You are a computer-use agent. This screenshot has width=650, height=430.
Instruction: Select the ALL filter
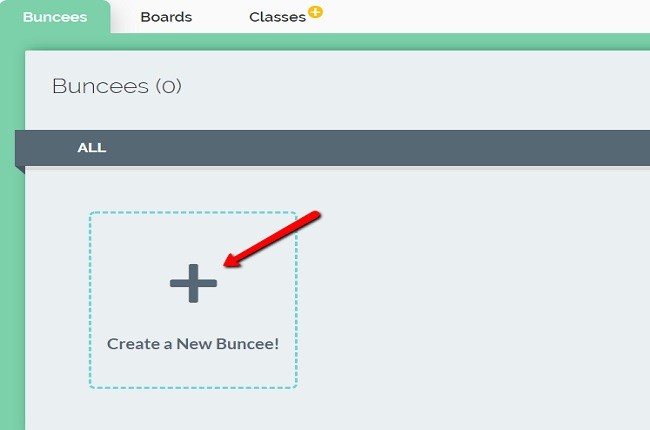coord(92,148)
